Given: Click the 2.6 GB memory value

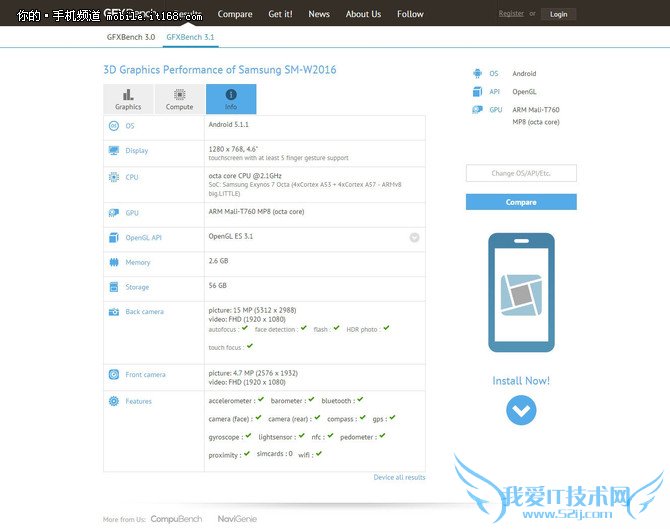Looking at the screenshot, I should (x=218, y=261).
